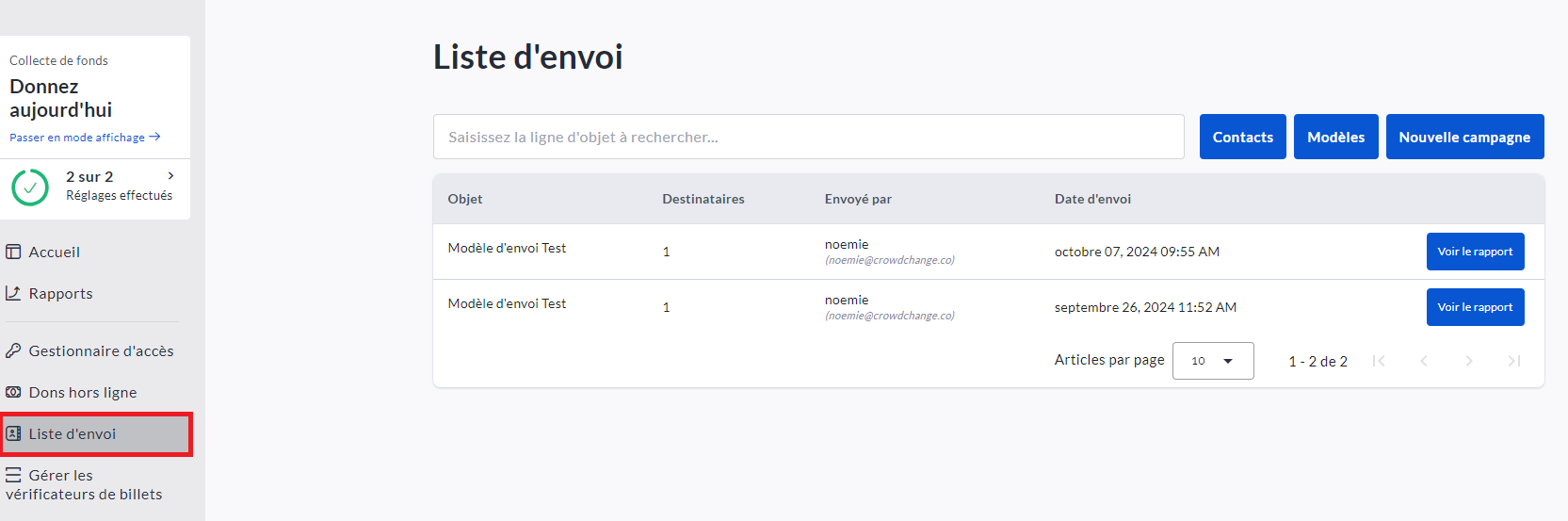
Task: Go to previous page in pagination
Action: point(1424,361)
